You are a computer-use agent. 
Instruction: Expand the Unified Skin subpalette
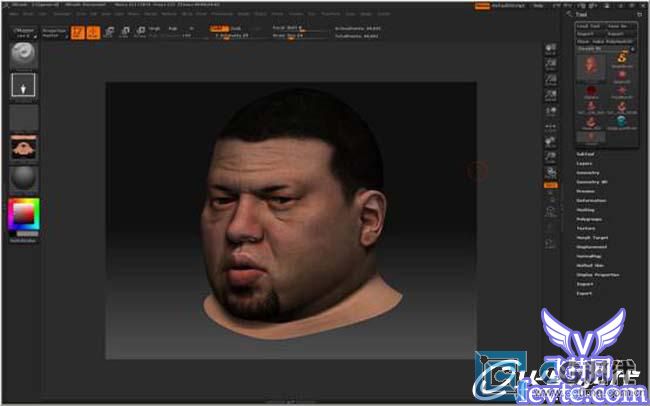(590, 265)
